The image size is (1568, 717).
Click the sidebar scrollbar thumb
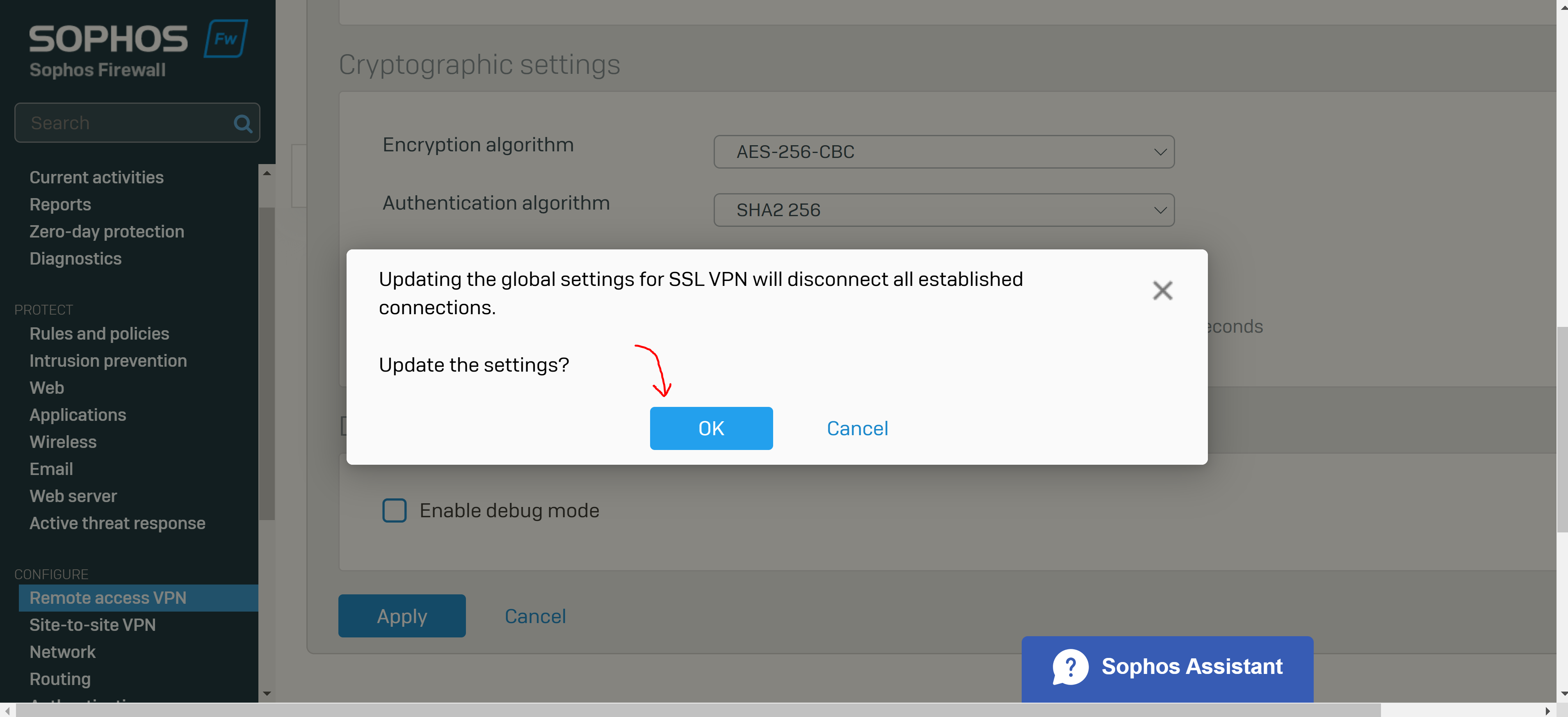point(267,363)
